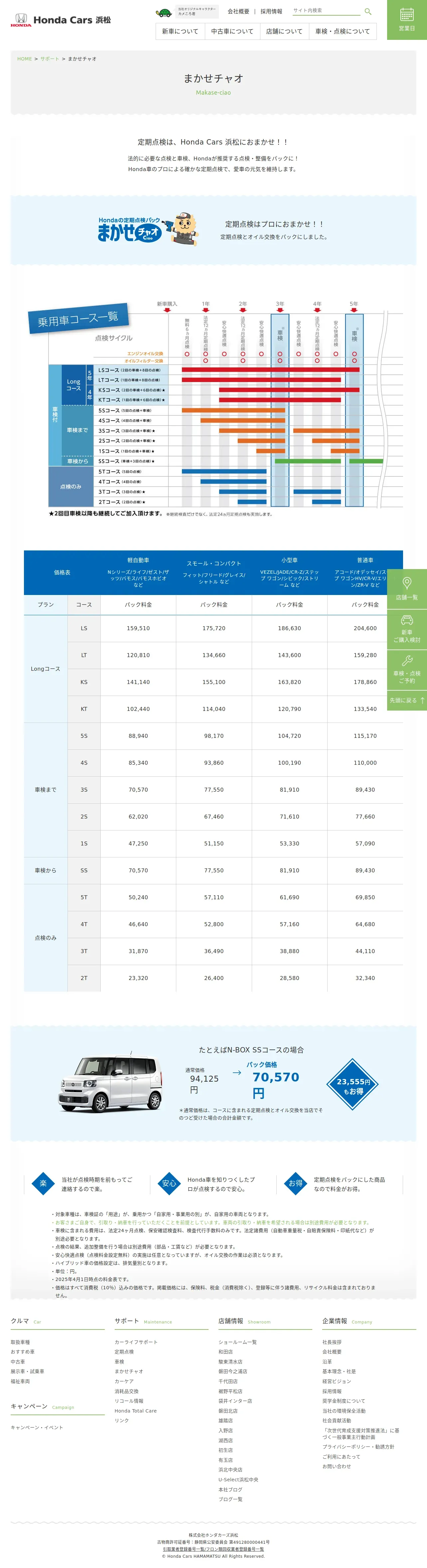427x1568 pixels.
Task: Open the 採用情報 header link
Action: click(271, 12)
